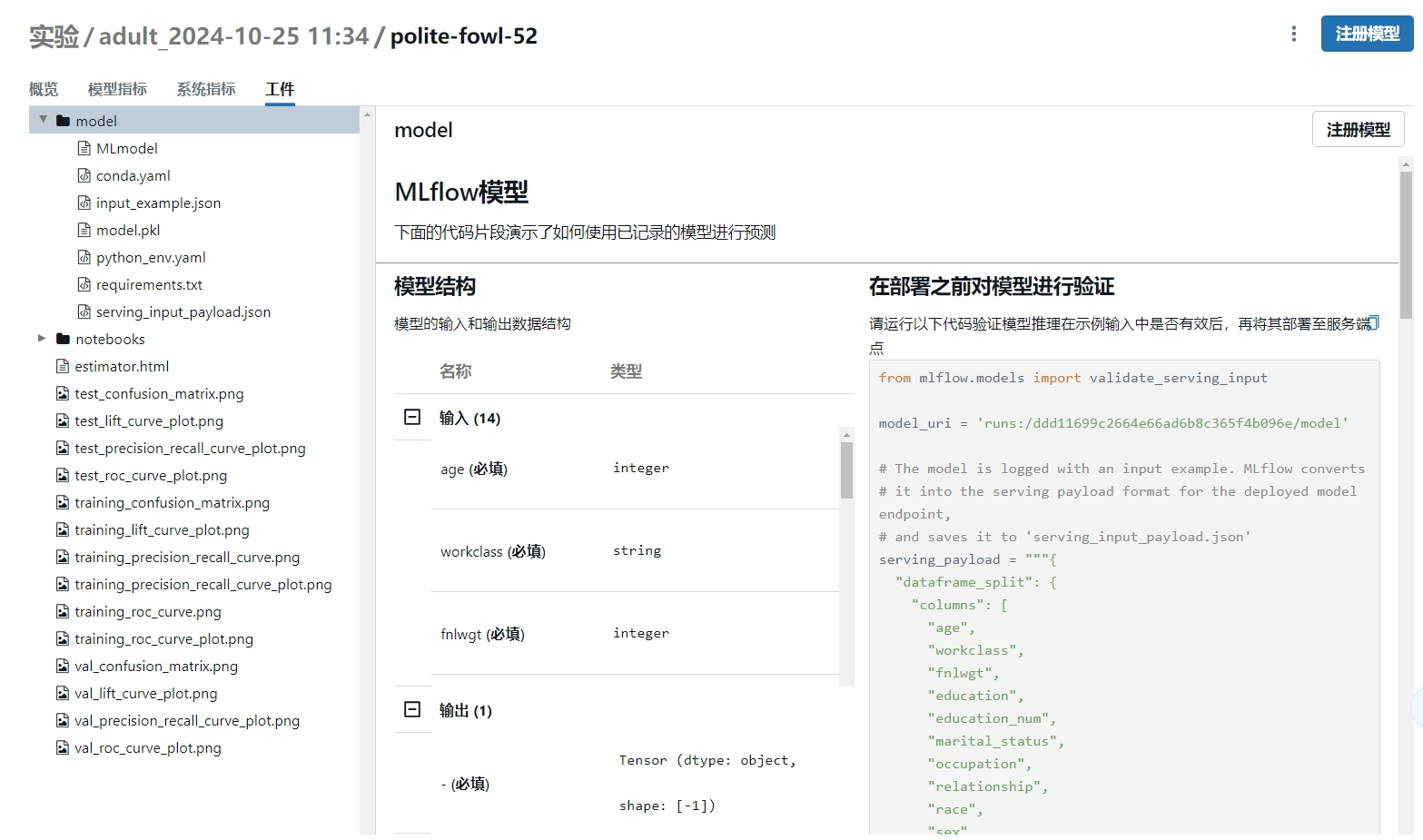
Task: Click the artifact tree scrollbar up arrow
Action: (x=367, y=114)
